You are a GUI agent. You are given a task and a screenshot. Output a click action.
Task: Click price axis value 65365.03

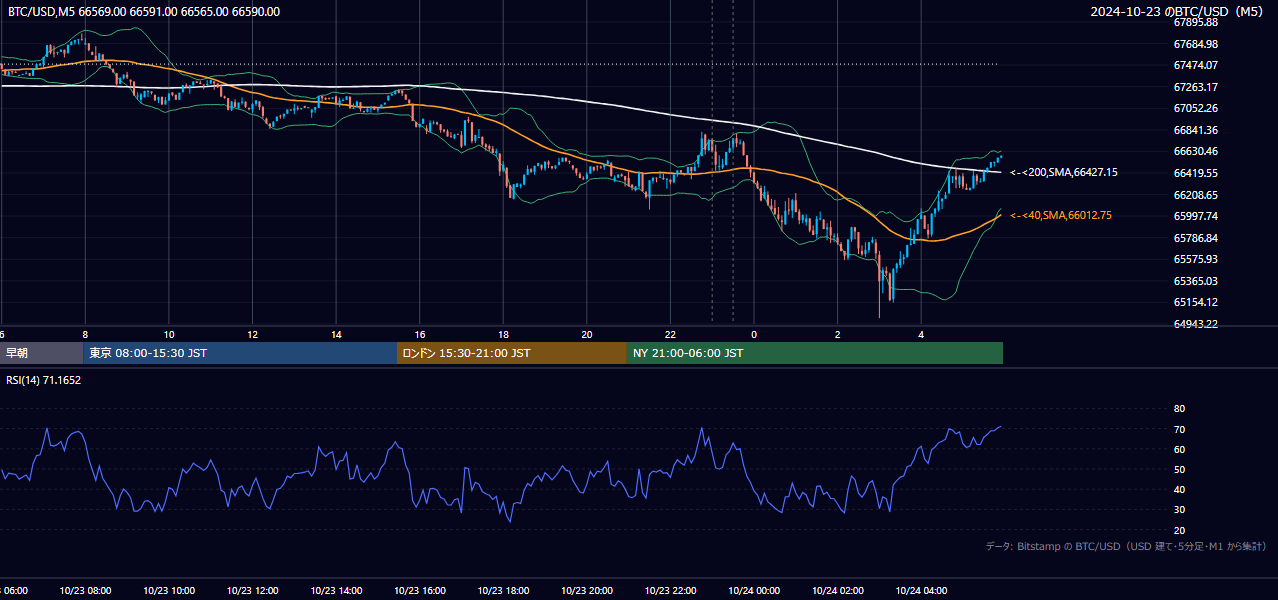[1196, 281]
